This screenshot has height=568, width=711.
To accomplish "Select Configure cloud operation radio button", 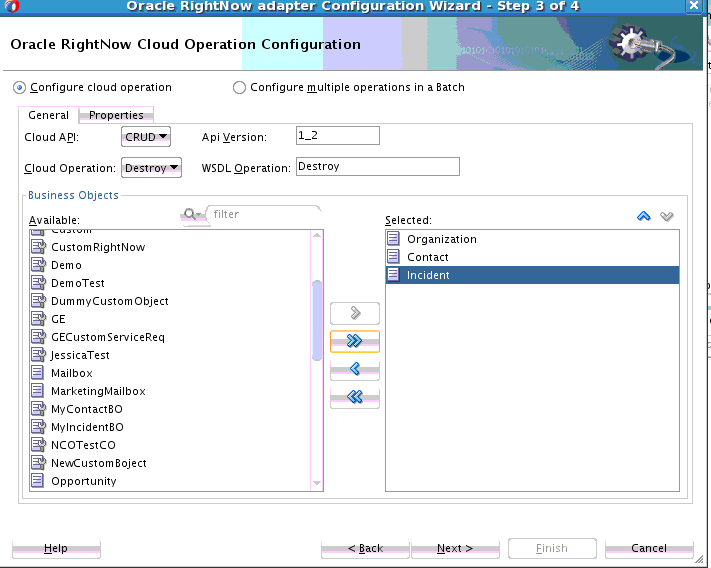I will coord(19,87).
